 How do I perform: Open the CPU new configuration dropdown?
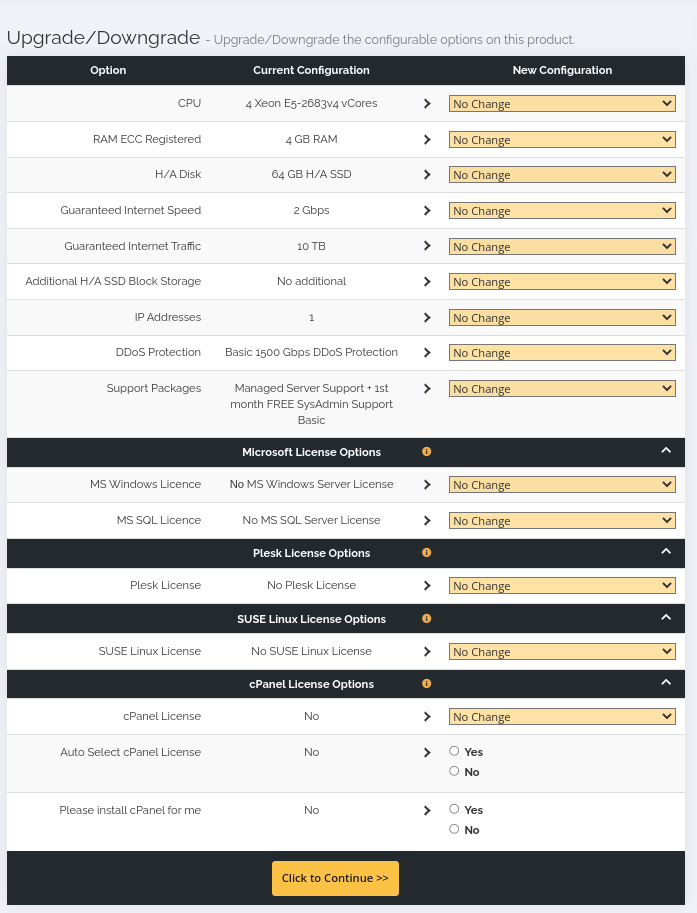(562, 104)
